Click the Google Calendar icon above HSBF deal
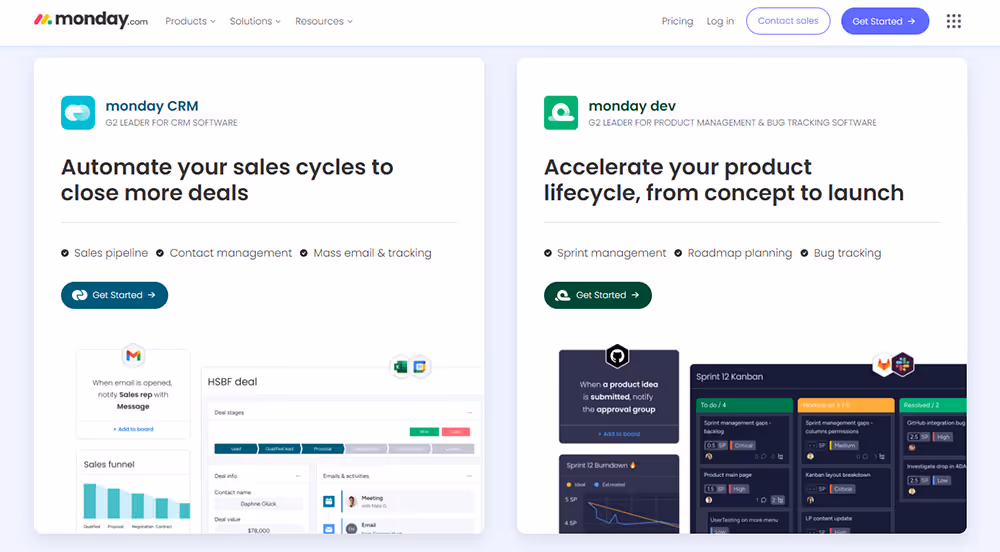The width and height of the screenshot is (1000, 552). (x=420, y=367)
